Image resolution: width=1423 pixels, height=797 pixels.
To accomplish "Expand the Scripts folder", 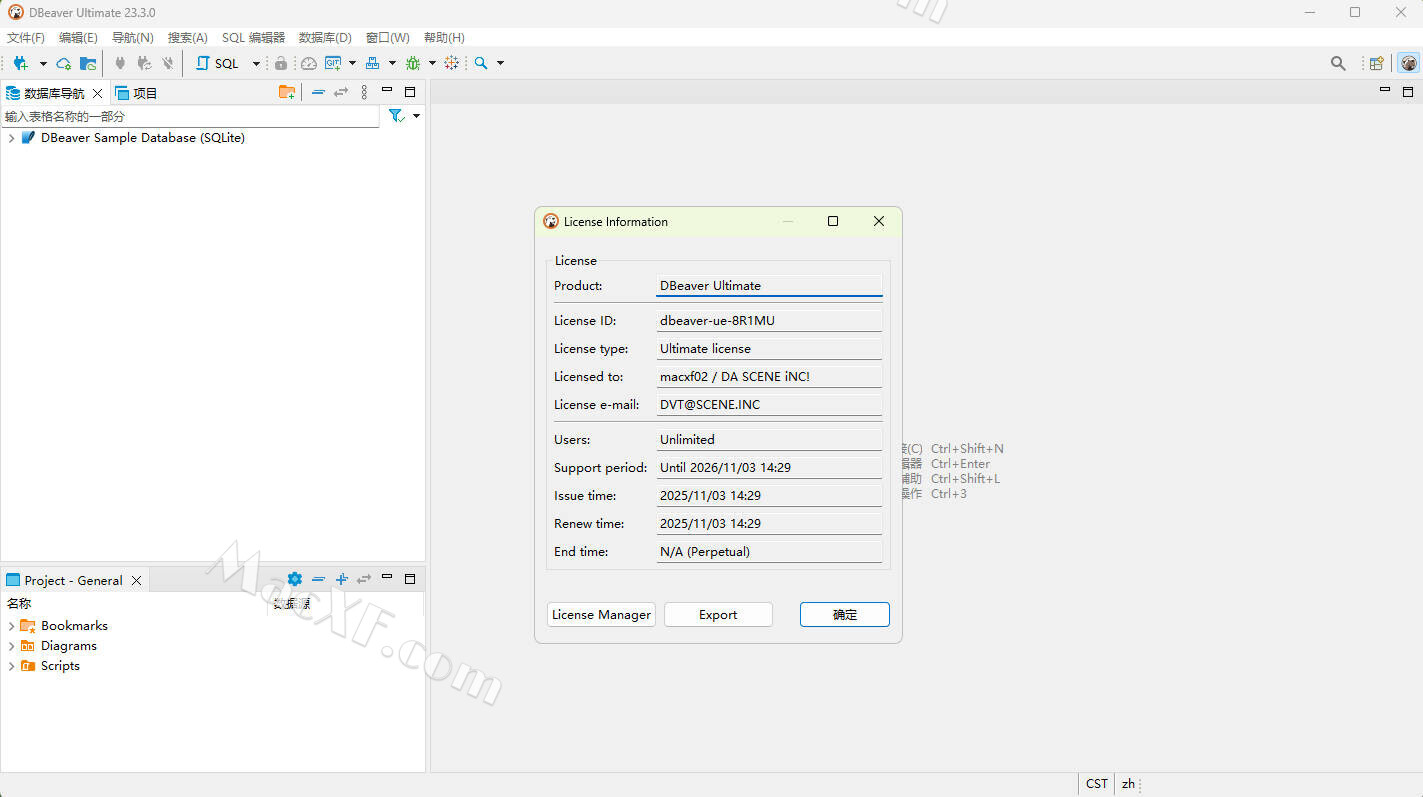I will [x=11, y=666].
